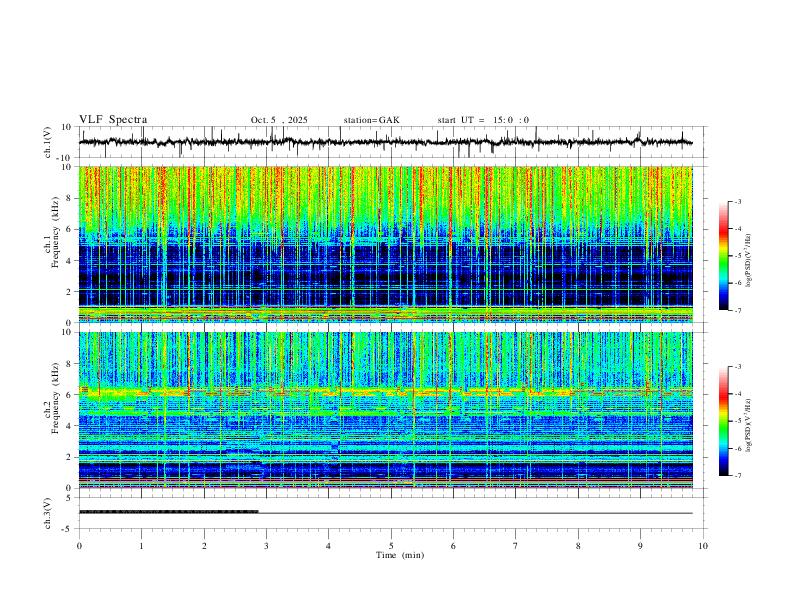Click the ch.2 spectrogram color bar

click(x=724, y=421)
